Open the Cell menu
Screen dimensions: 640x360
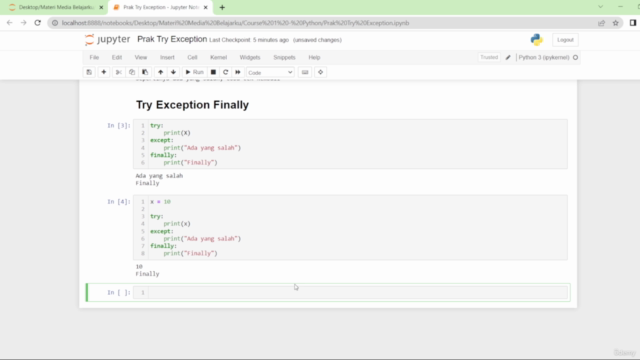192,58
